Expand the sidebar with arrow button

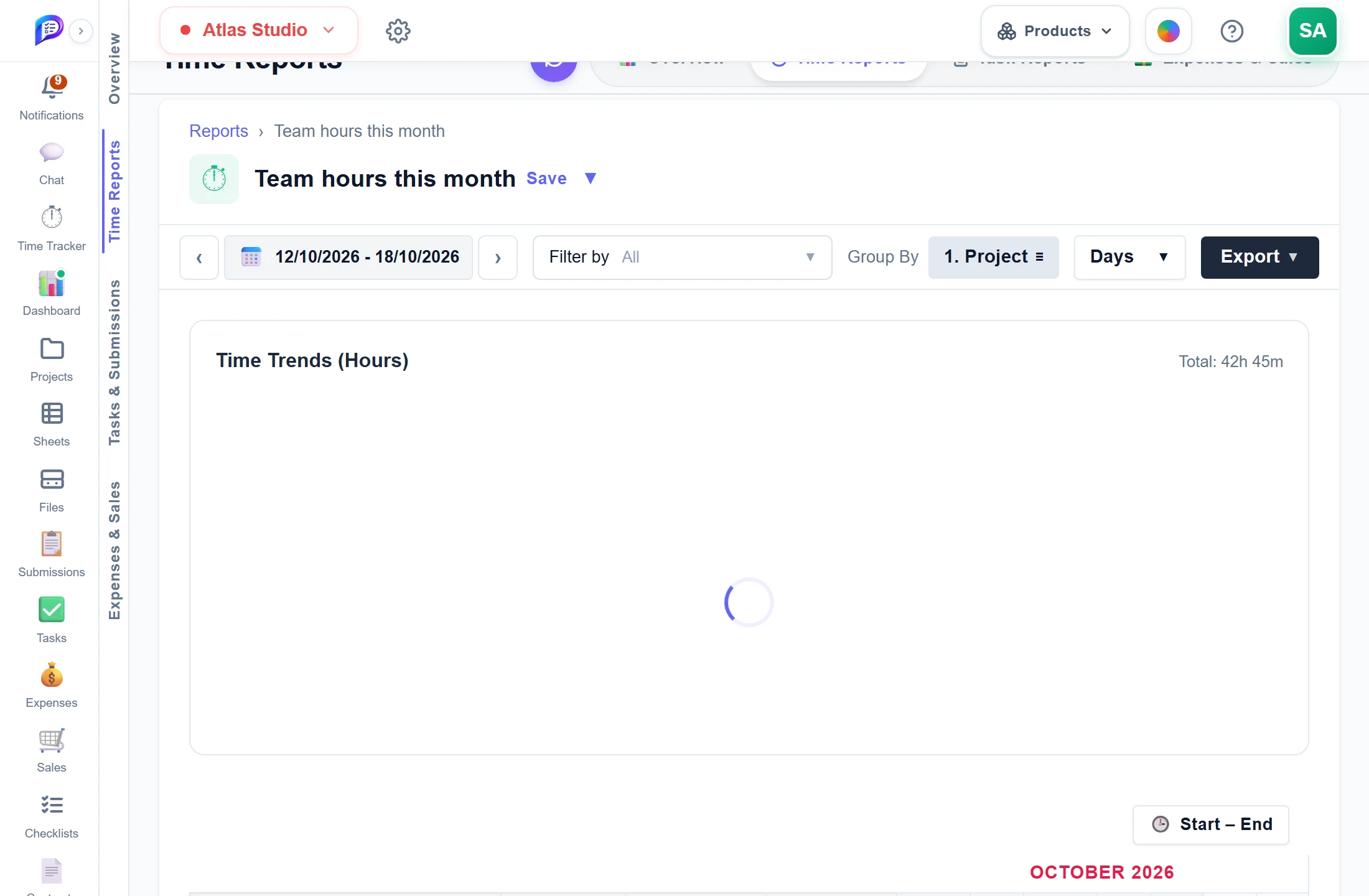click(81, 31)
